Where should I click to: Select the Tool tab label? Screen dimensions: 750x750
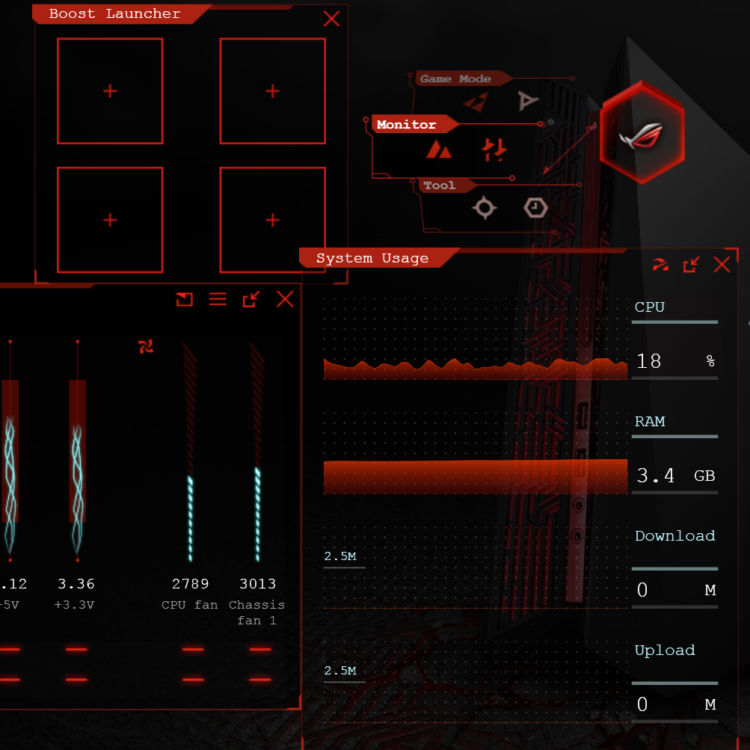439,185
